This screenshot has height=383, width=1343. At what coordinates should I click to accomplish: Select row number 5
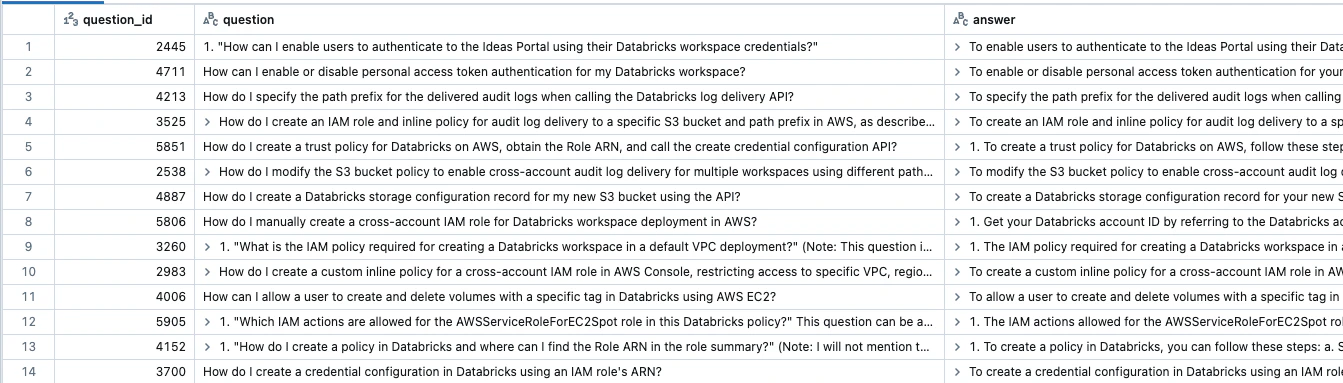click(x=27, y=147)
